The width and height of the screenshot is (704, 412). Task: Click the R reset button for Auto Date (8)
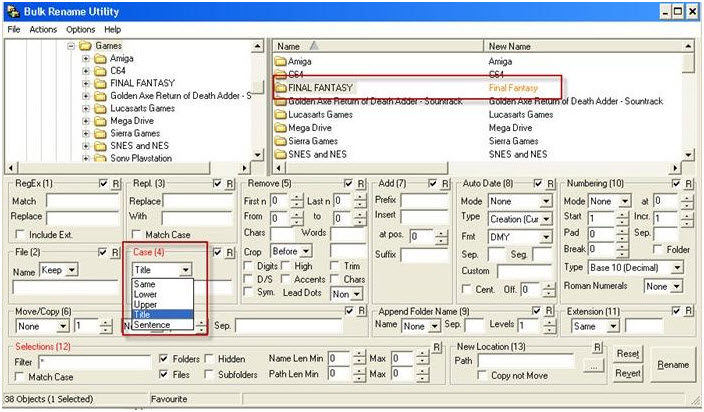550,184
